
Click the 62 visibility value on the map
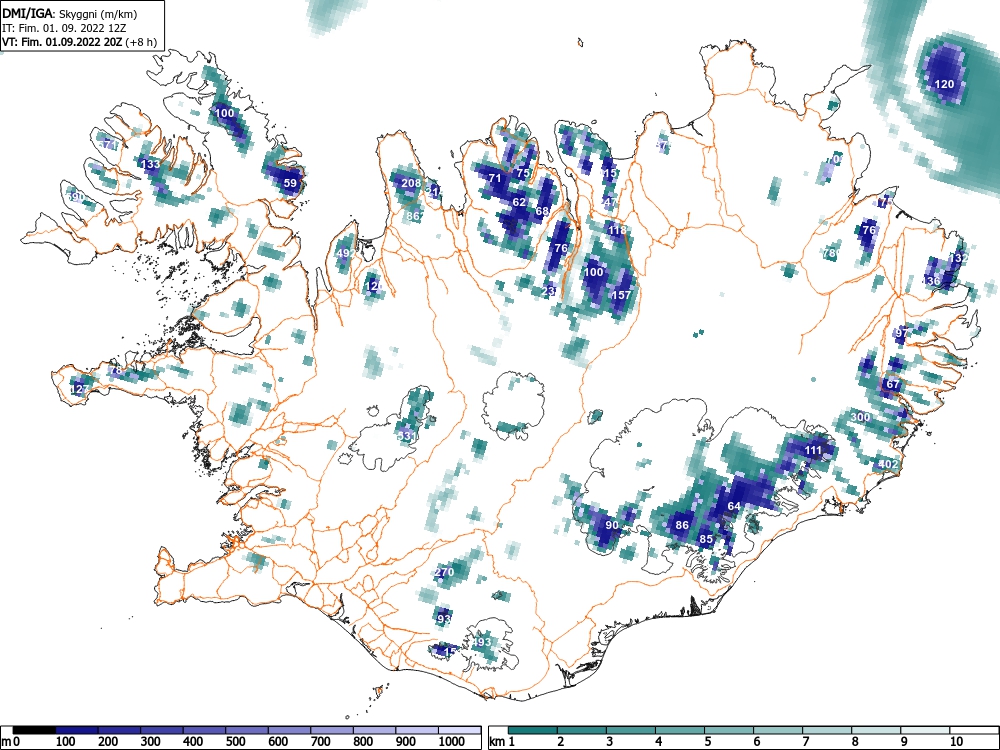519,202
